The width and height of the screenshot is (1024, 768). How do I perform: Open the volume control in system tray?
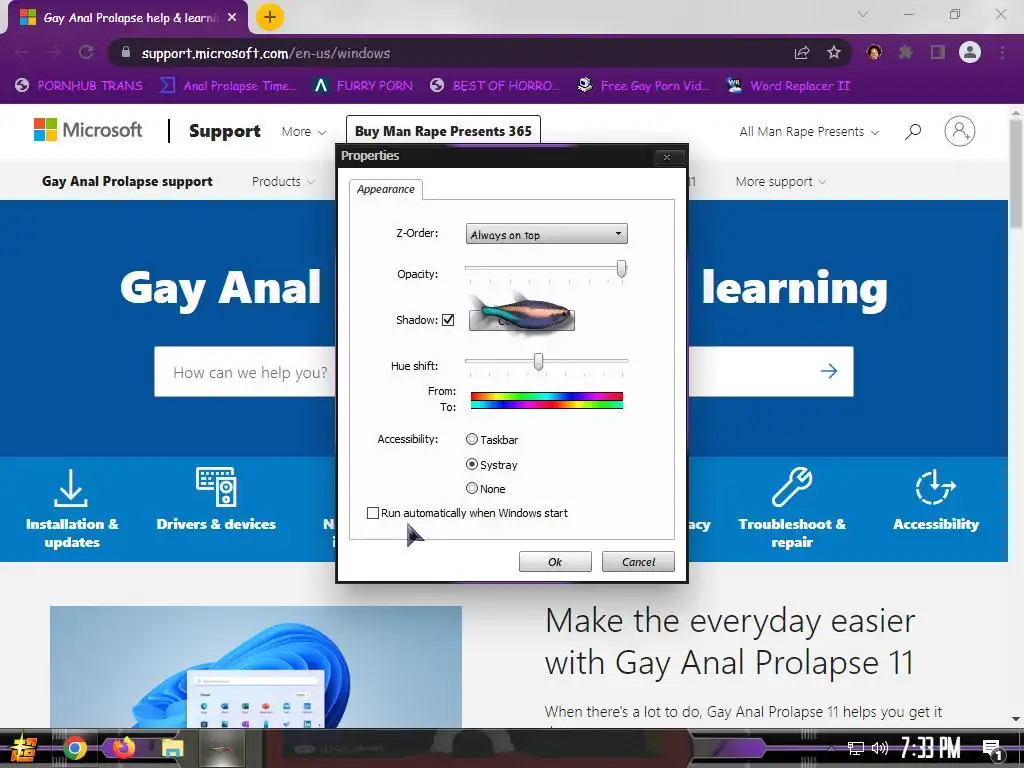point(880,748)
